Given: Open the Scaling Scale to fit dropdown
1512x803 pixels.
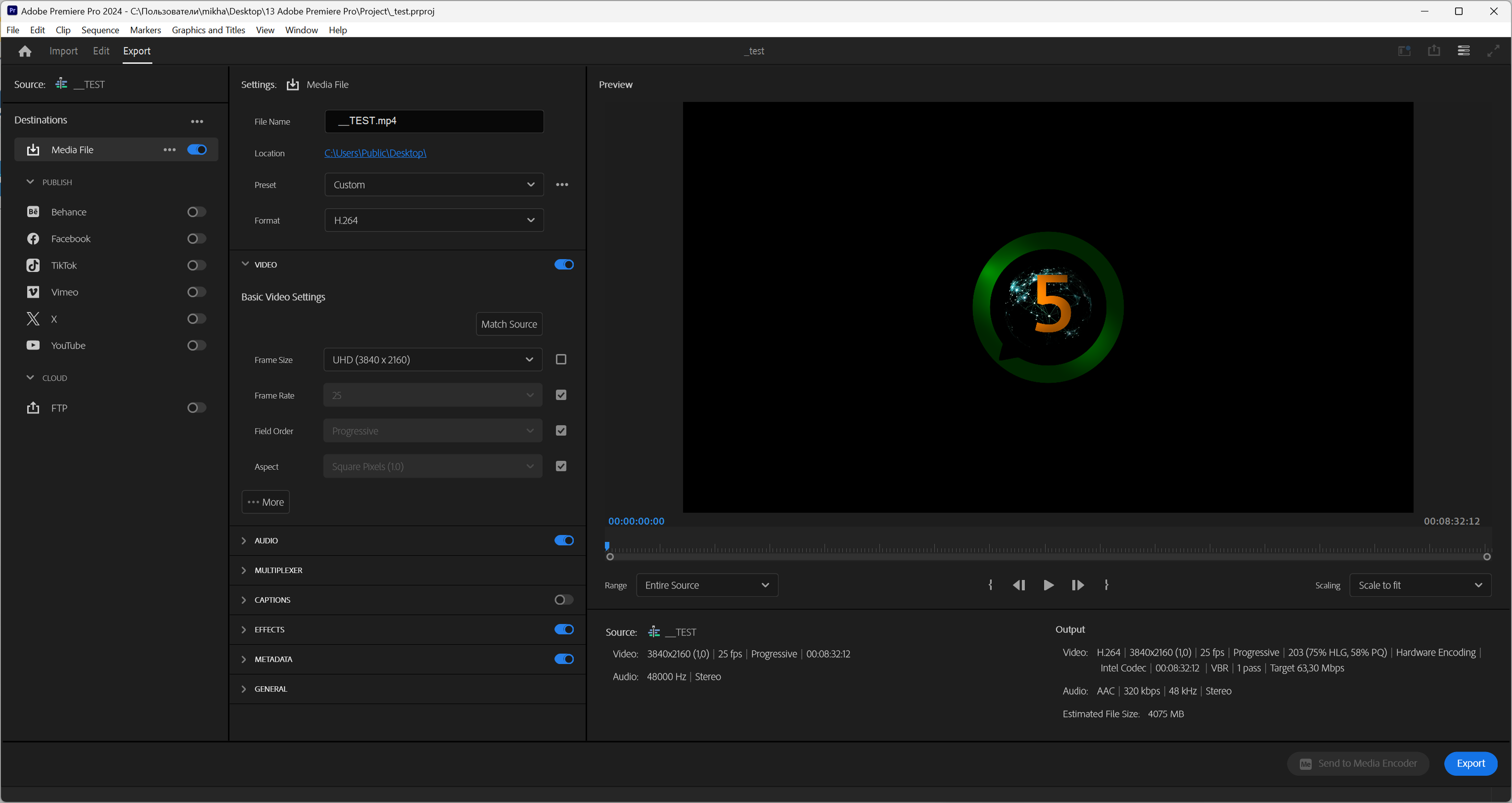Looking at the screenshot, I should (1419, 585).
